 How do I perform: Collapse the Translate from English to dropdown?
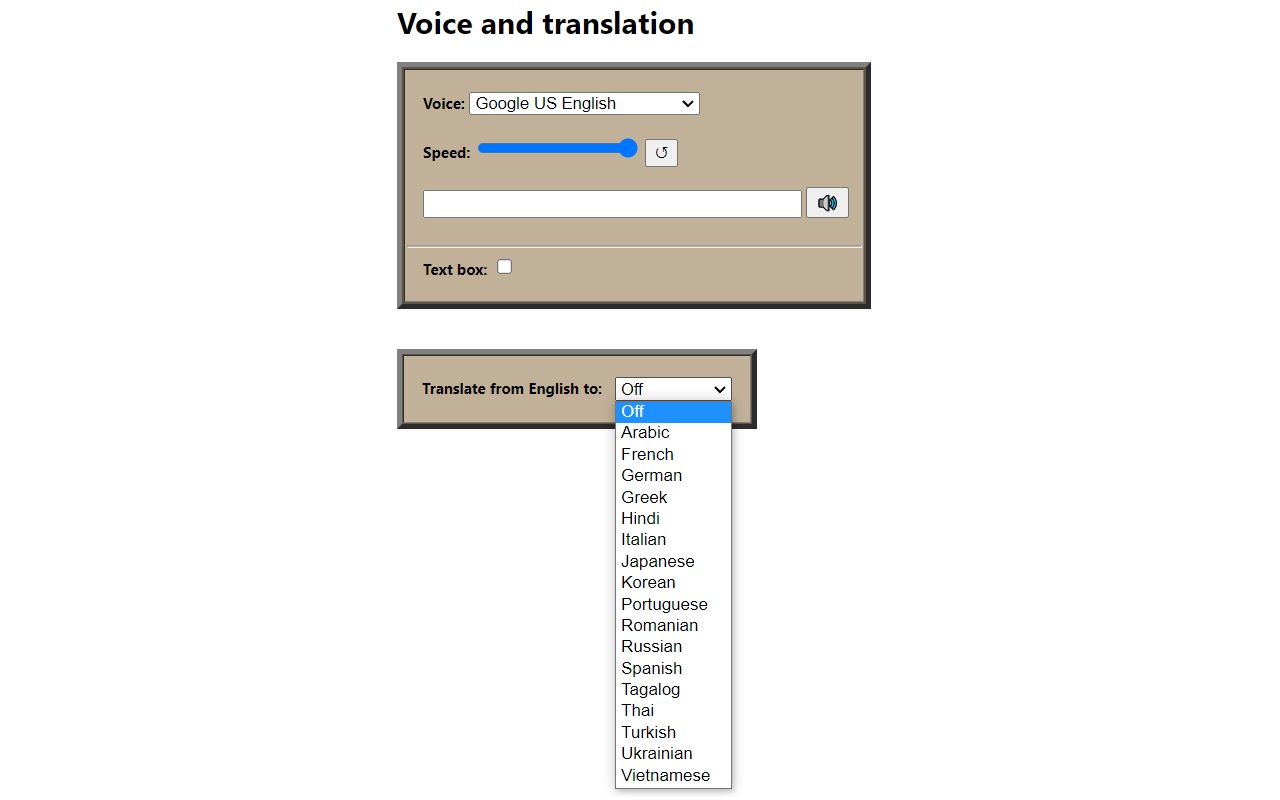[673, 389]
